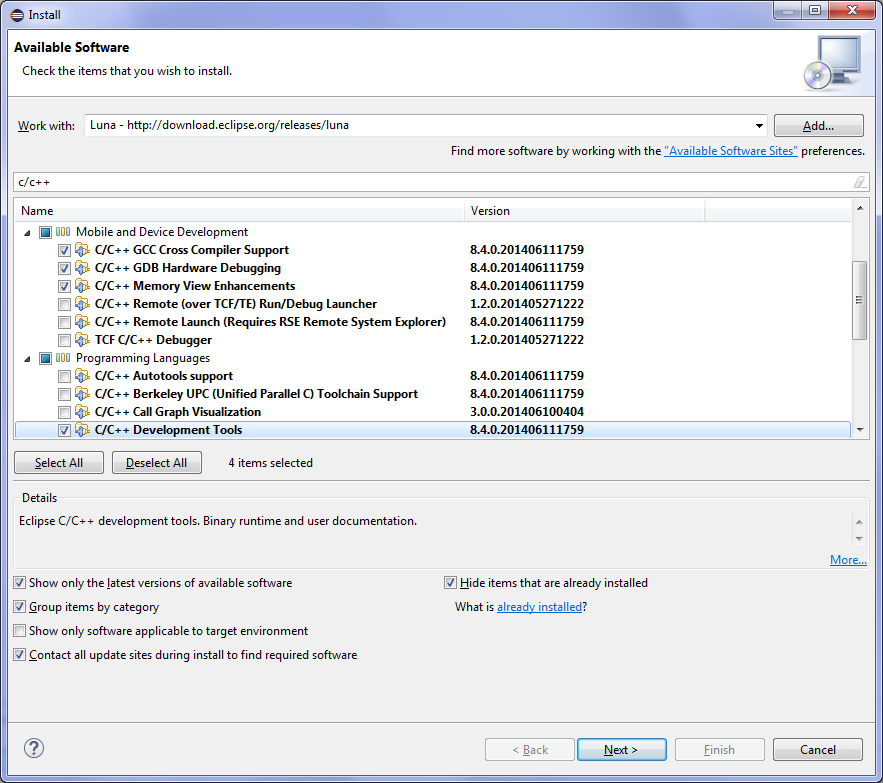Screen dimensions: 883x783
Task: Click the Add... button
Action: [818, 126]
